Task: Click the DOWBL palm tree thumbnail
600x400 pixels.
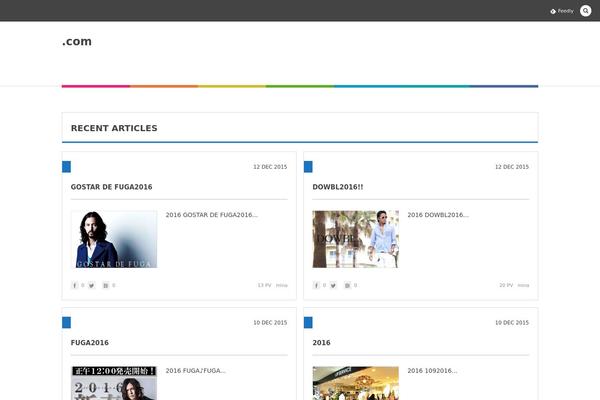Action: pos(355,239)
